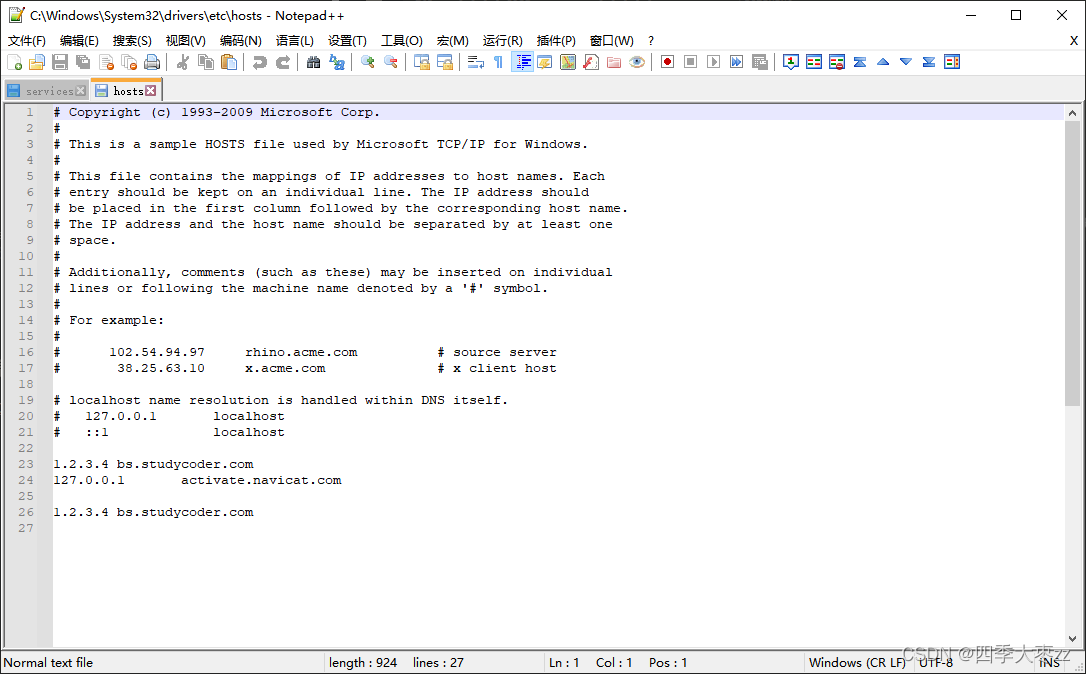Toggle the Function List panel icon
The width and height of the screenshot is (1086, 674).
591,62
